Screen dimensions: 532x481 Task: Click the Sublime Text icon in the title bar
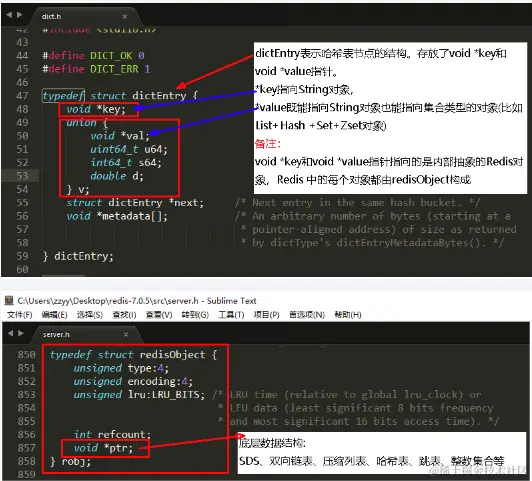[9, 301]
